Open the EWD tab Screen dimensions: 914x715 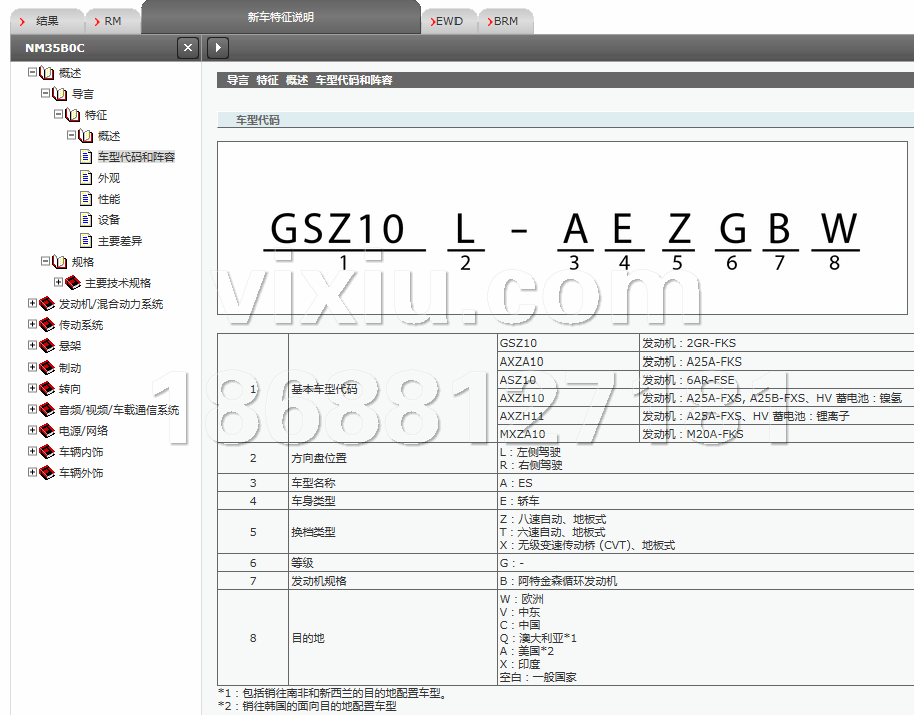pyautogui.click(x=448, y=21)
